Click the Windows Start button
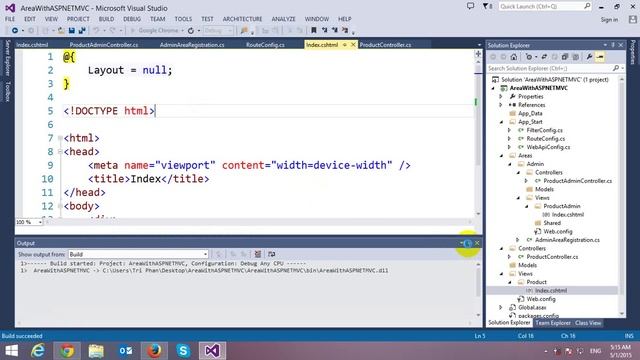The image size is (640, 360). coord(11,351)
